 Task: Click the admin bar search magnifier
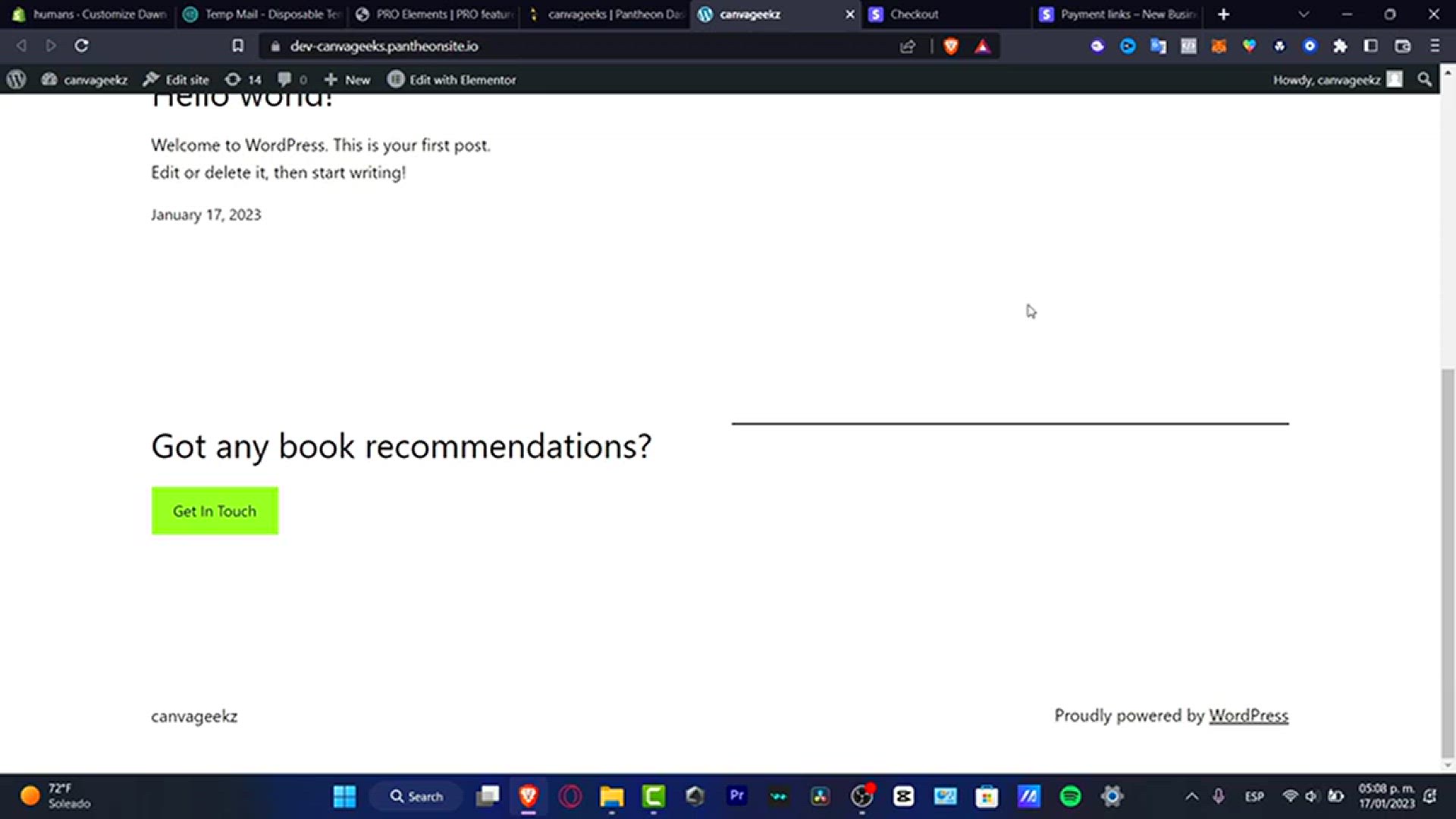(x=1425, y=80)
